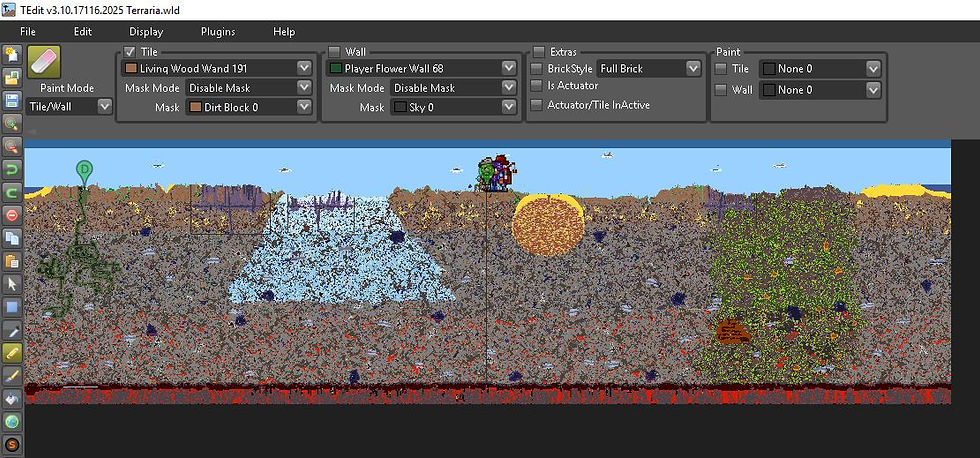
Task: Open the Paint Wall None 0 dropdown
Action: (x=820, y=90)
